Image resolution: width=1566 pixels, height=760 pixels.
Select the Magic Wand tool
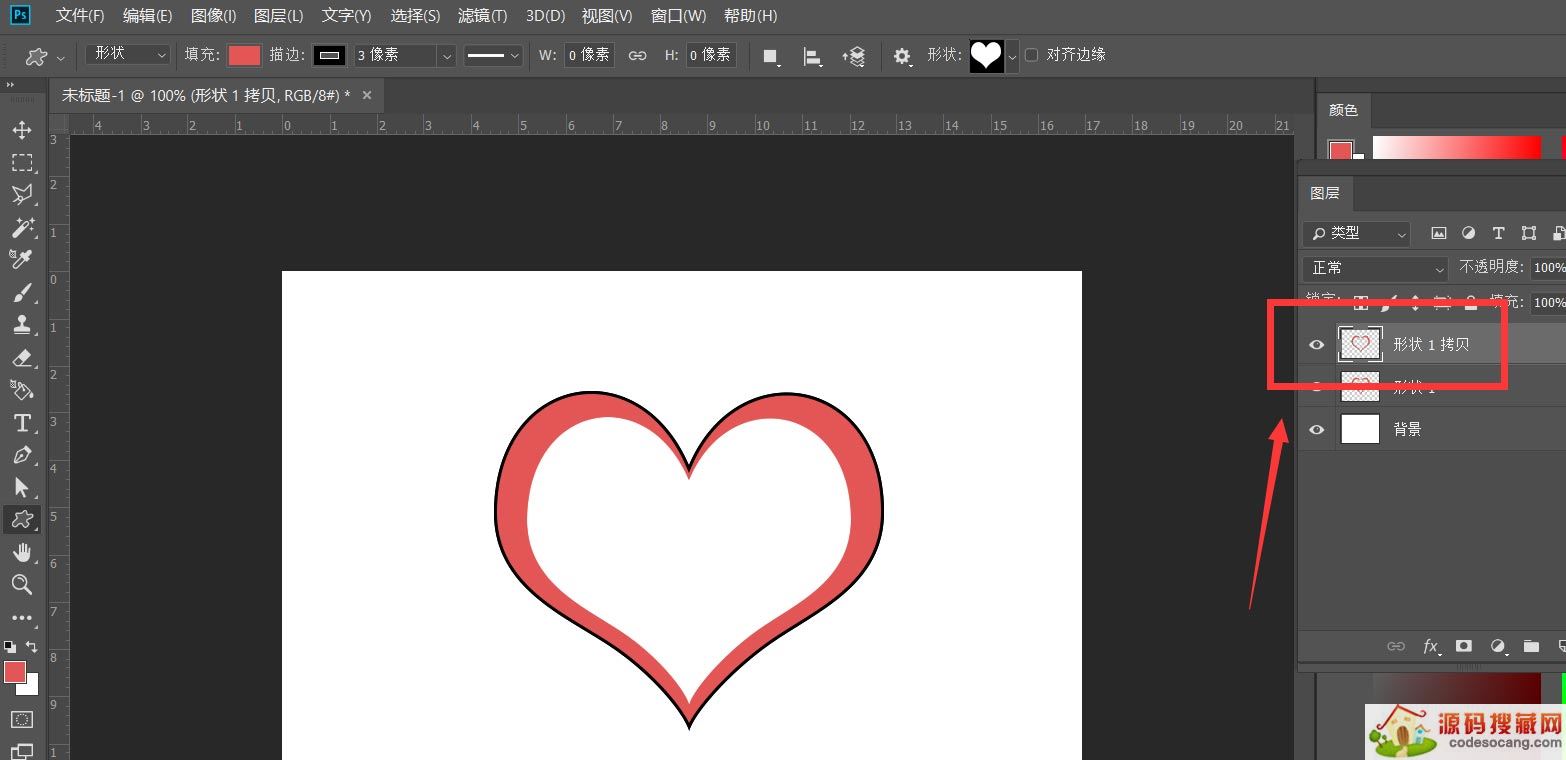tap(22, 227)
